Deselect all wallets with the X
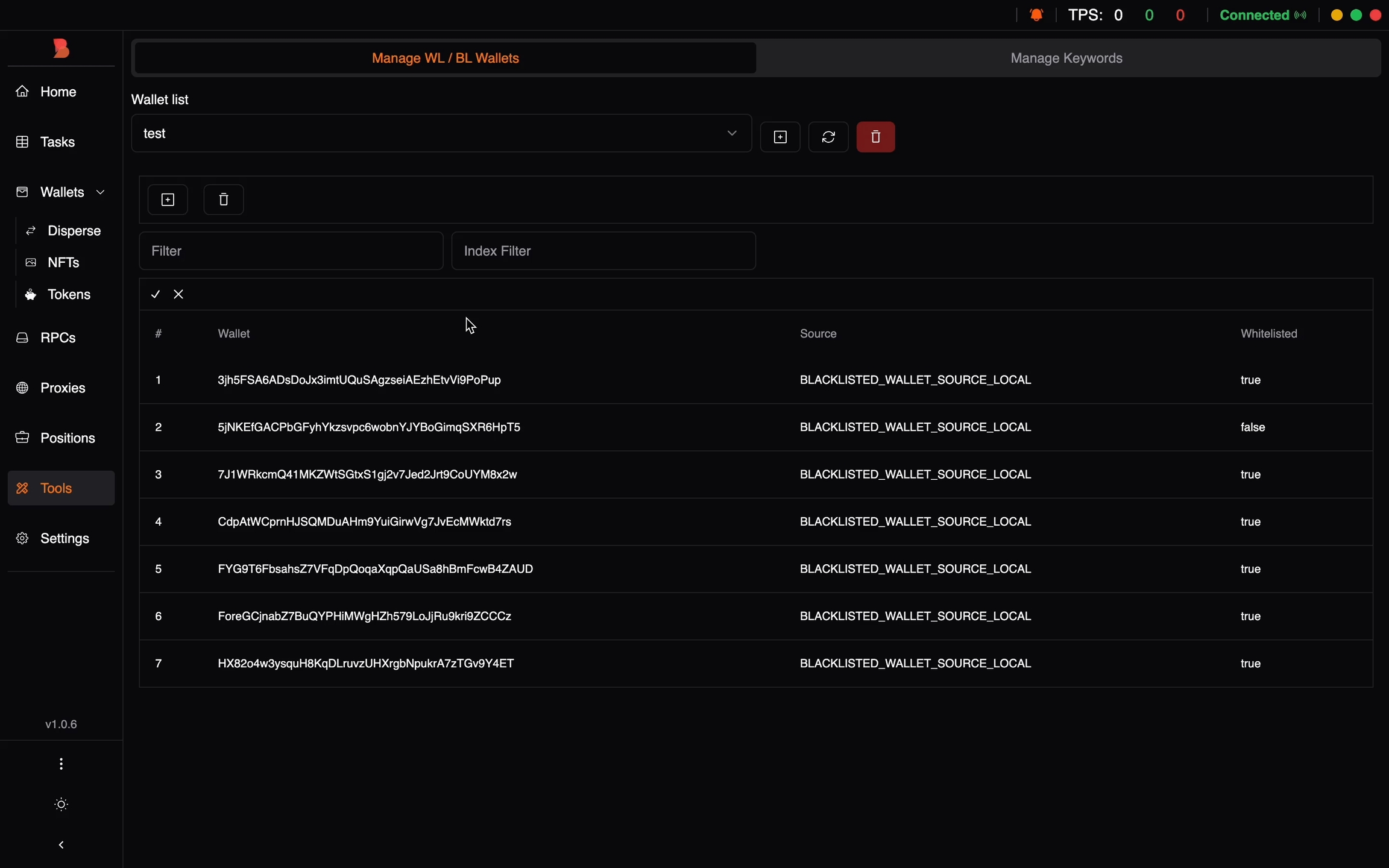Viewport: 1389px width, 868px height. coord(178,294)
